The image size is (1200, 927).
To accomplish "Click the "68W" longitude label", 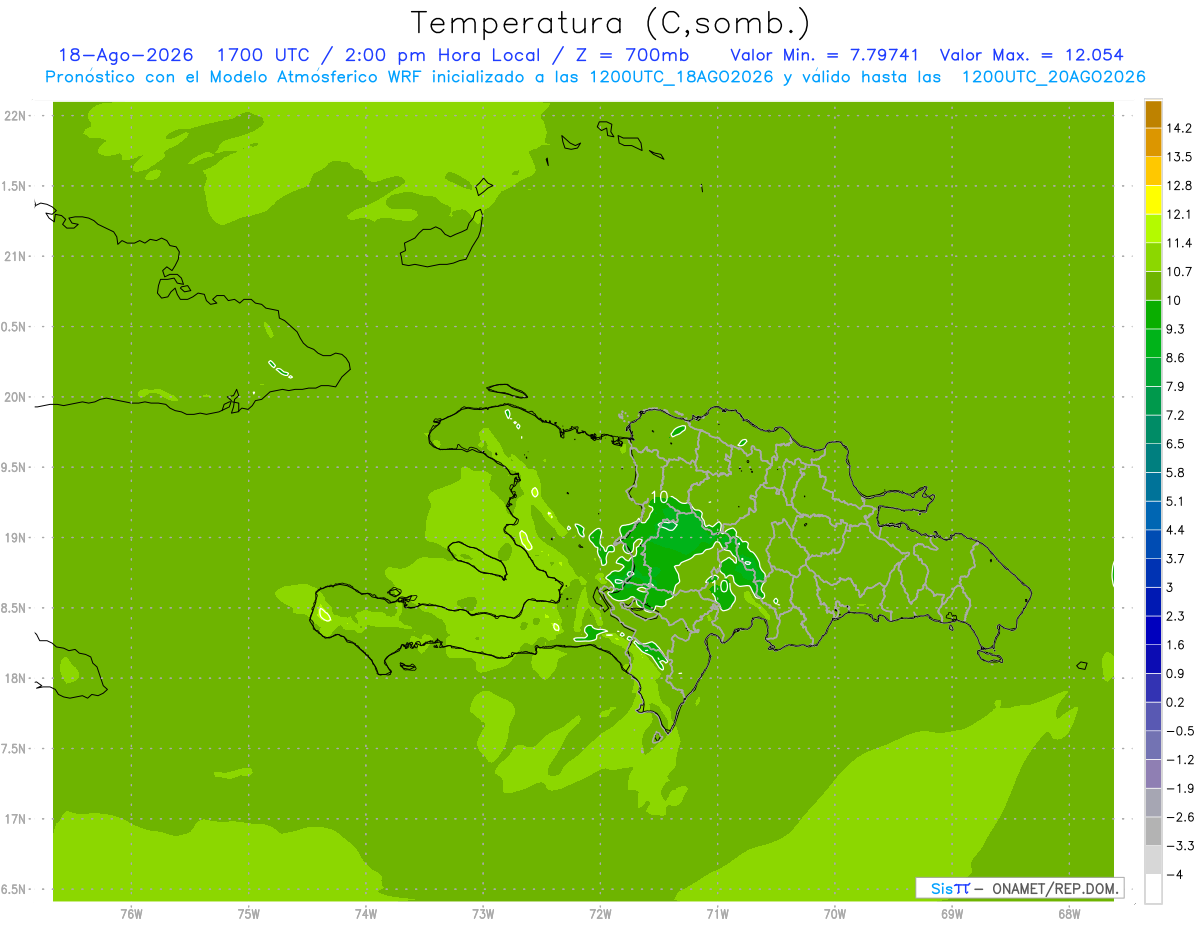I will [x=1069, y=914].
